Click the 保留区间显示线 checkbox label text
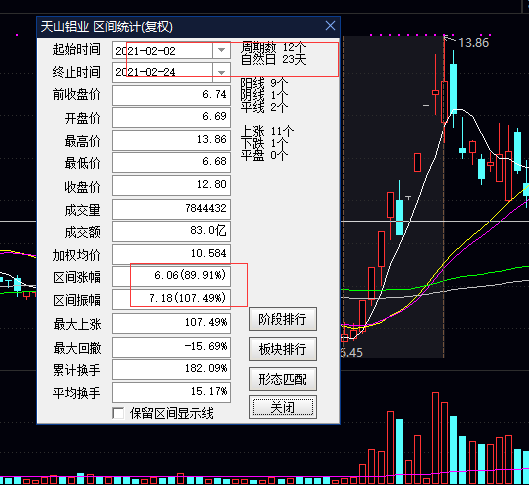529x485 pixels. point(172,413)
